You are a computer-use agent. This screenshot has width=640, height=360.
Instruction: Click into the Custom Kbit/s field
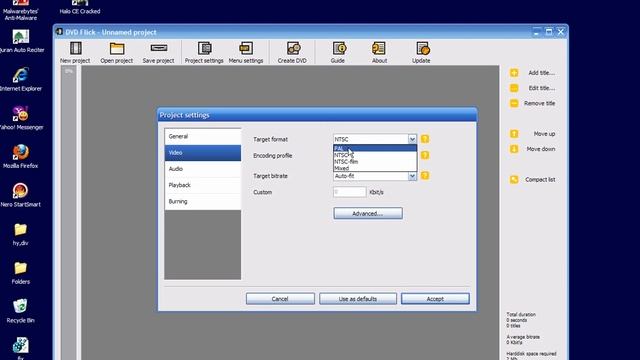coord(349,192)
